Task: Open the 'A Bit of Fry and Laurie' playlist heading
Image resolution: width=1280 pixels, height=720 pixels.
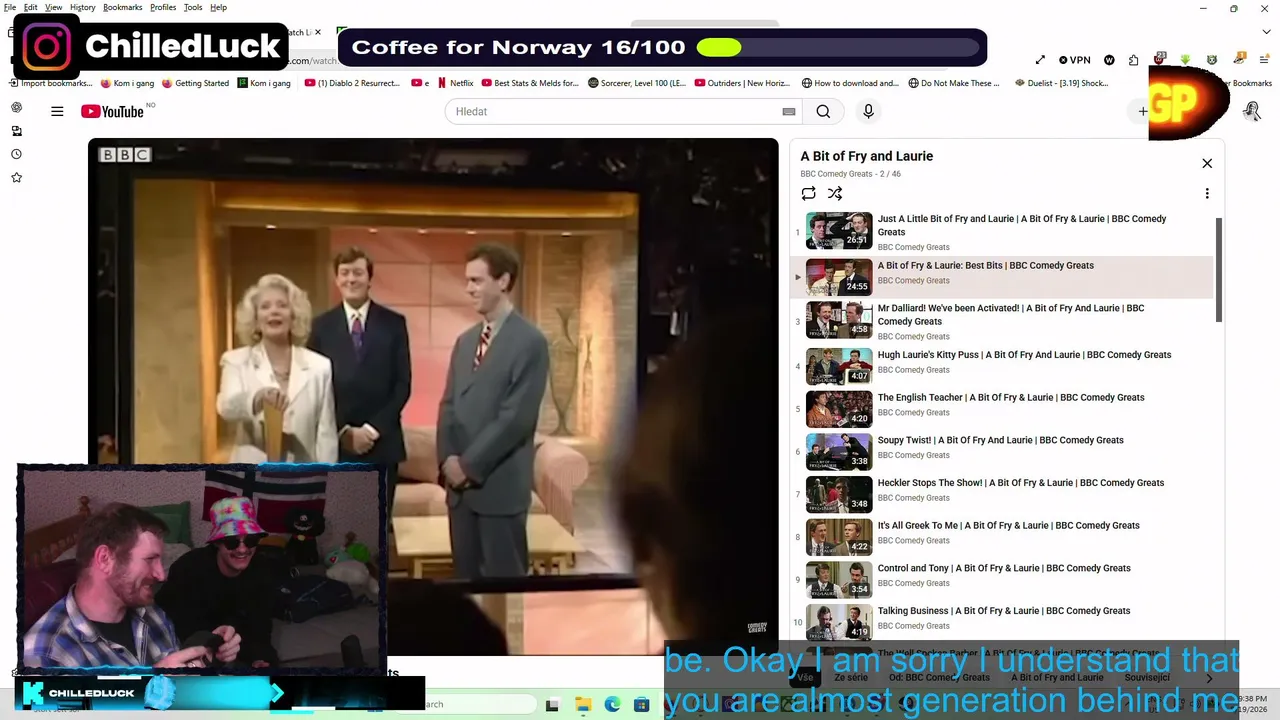Action: [x=866, y=156]
